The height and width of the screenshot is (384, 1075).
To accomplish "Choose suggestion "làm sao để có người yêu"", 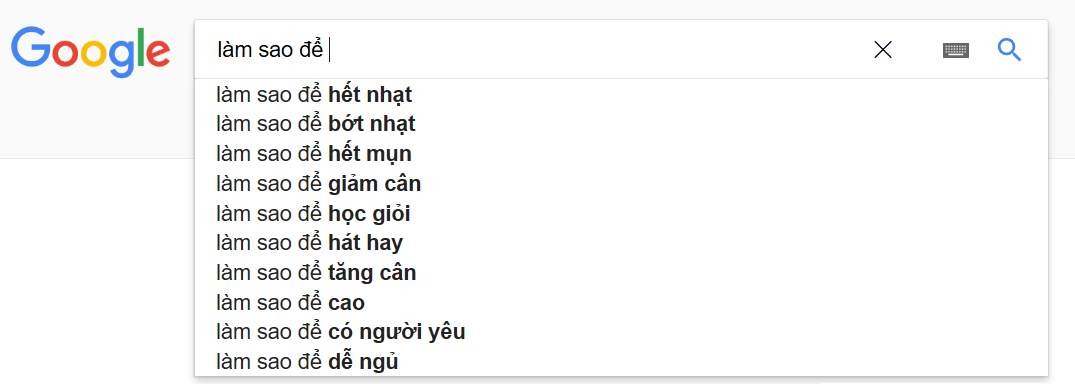I will [x=621, y=332].
